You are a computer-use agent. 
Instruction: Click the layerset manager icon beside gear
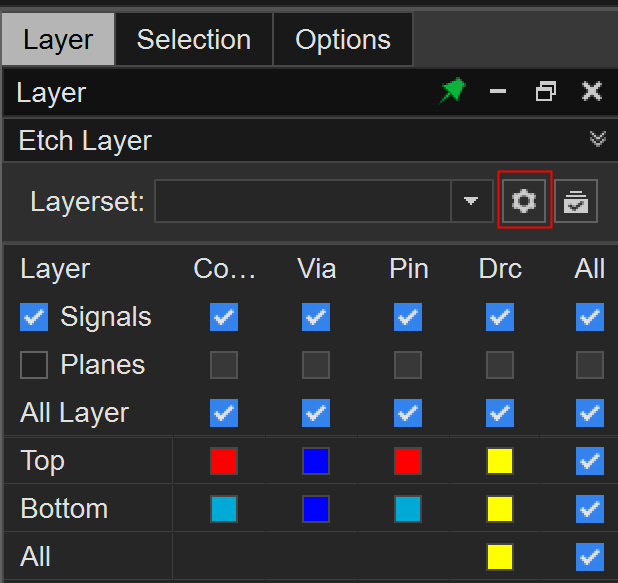pyautogui.click(x=576, y=201)
